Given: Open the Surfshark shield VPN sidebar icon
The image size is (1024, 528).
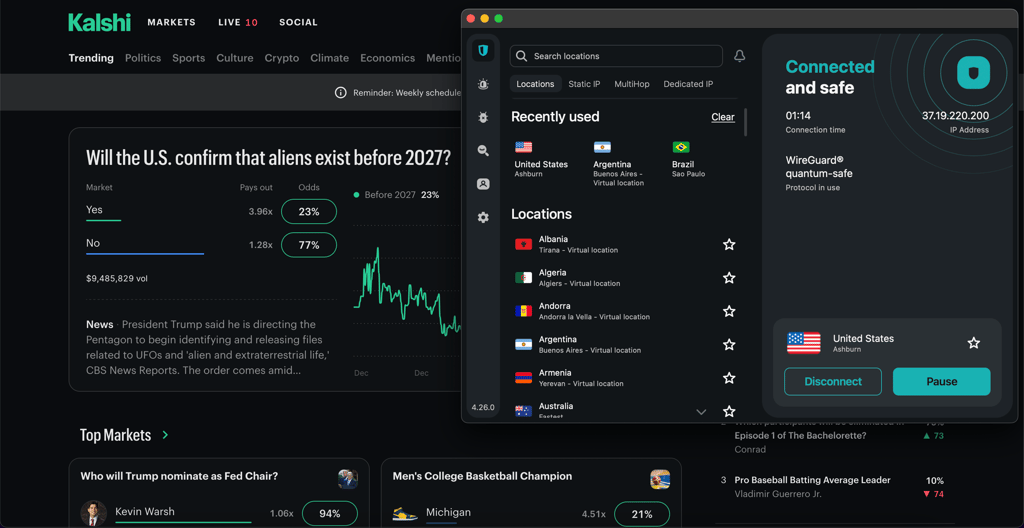Looking at the screenshot, I should coord(483,50).
